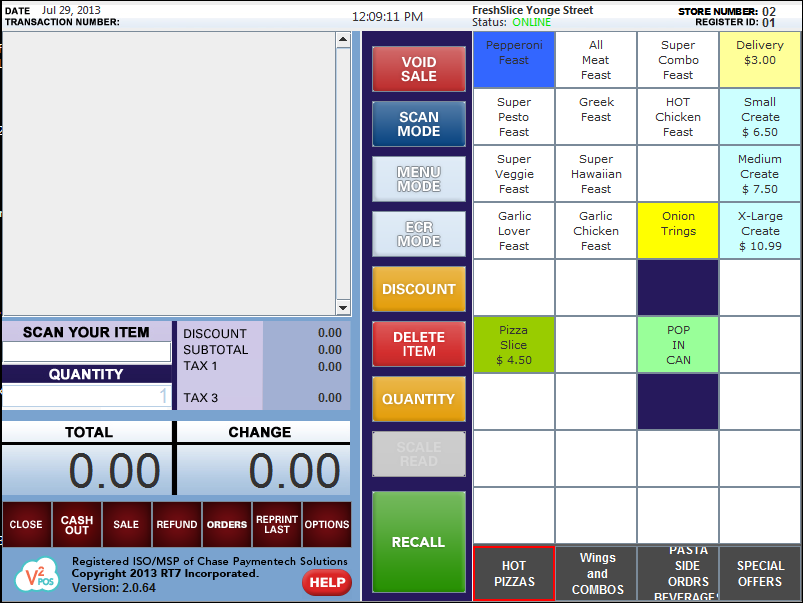Switch to SCAN MODE
803x603 pixels.
point(418,124)
